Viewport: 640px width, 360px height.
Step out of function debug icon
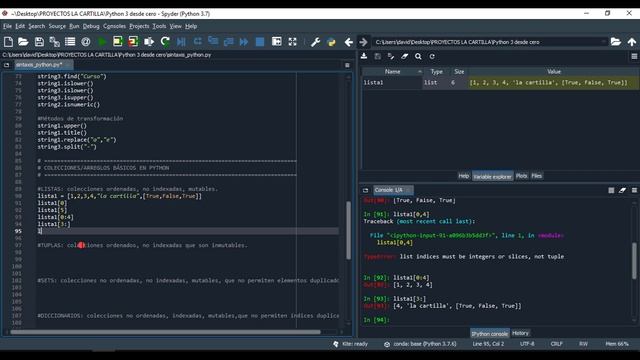[x=229, y=42]
